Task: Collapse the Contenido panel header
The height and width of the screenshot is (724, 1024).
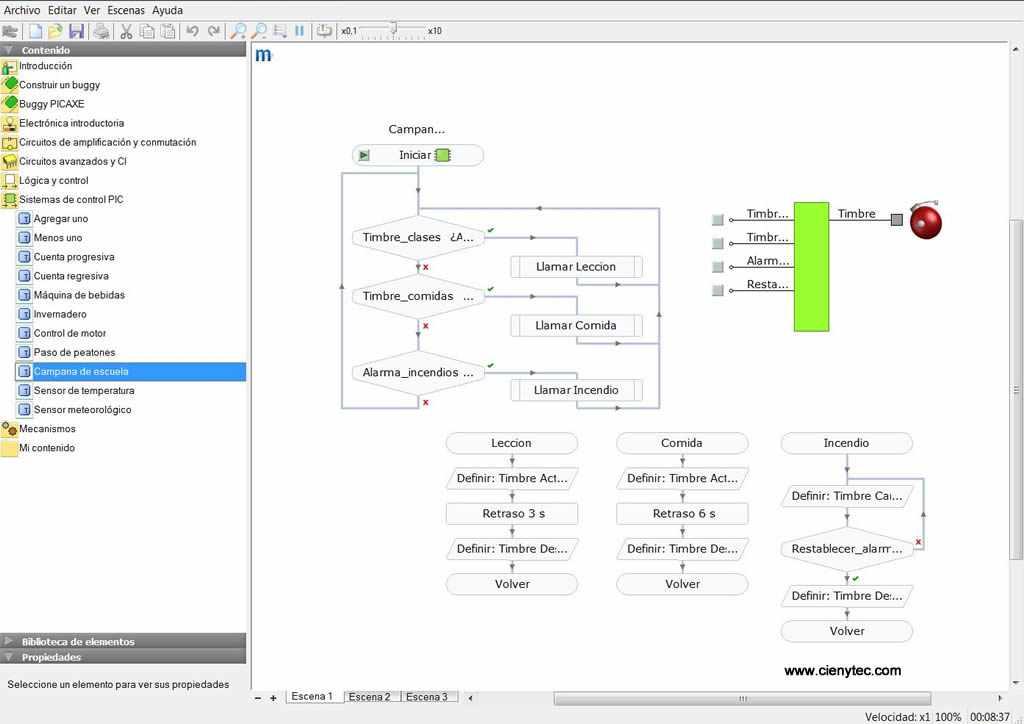Action: pos(9,50)
